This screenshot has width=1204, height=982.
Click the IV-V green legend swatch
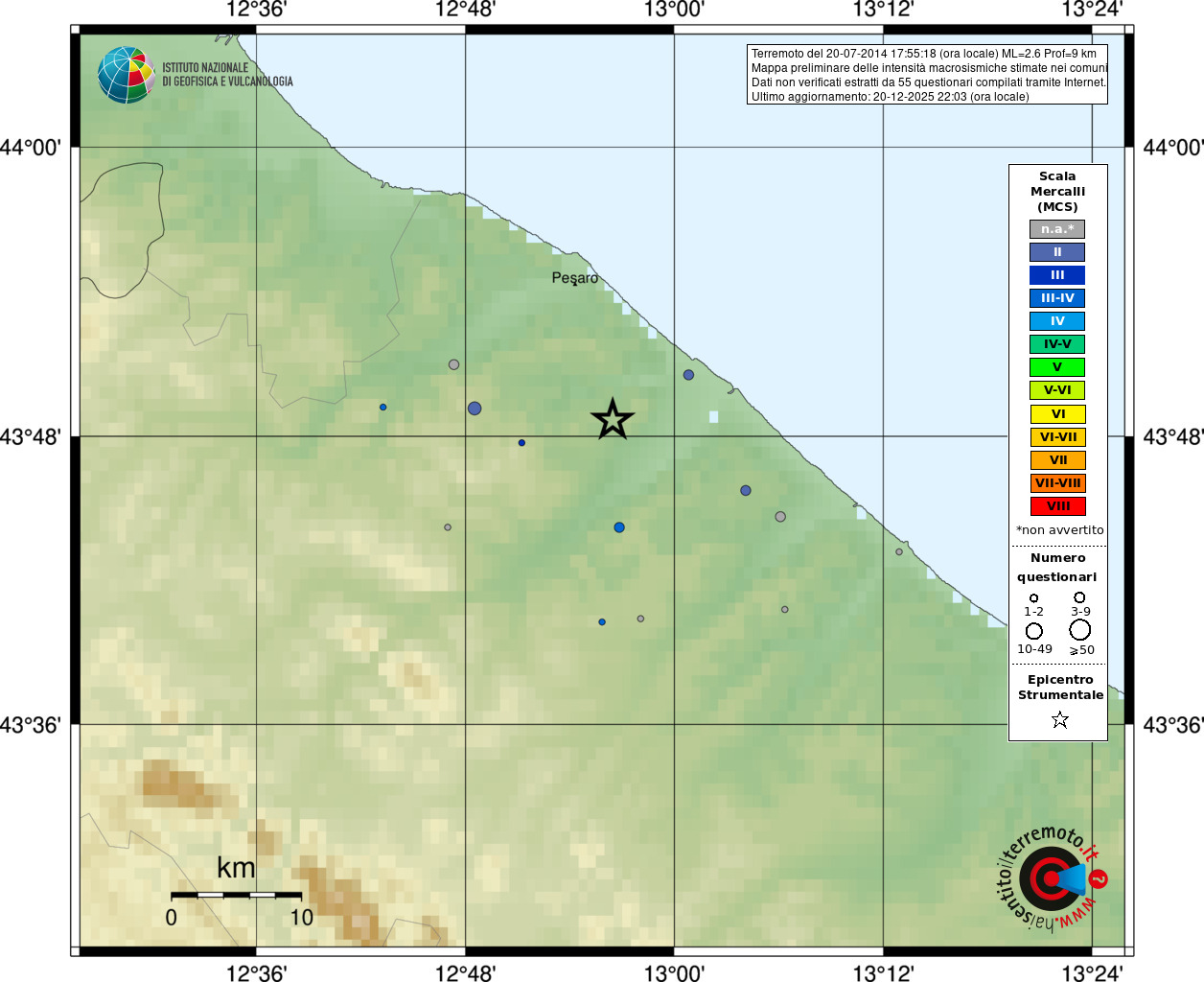pyautogui.click(x=1057, y=344)
